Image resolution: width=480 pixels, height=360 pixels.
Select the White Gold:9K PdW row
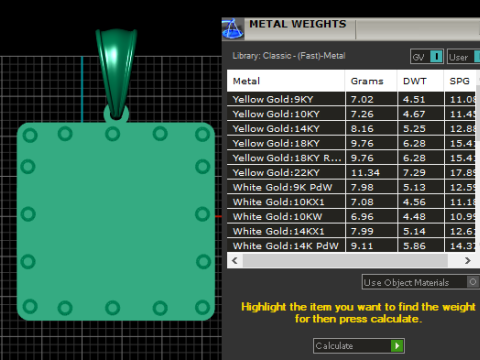pyautogui.click(x=351, y=187)
